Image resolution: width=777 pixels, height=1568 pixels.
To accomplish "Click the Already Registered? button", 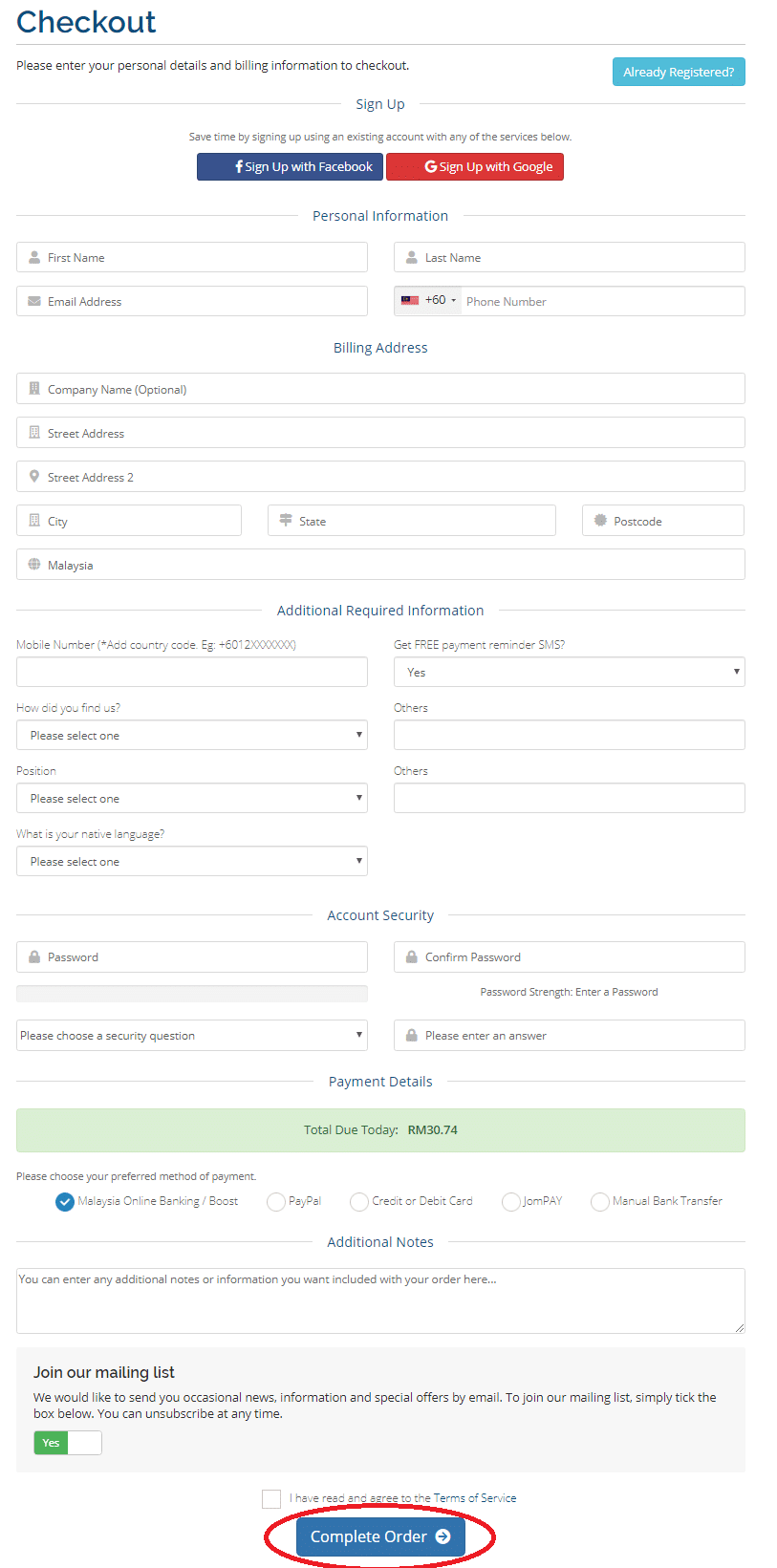I will 679,72.
